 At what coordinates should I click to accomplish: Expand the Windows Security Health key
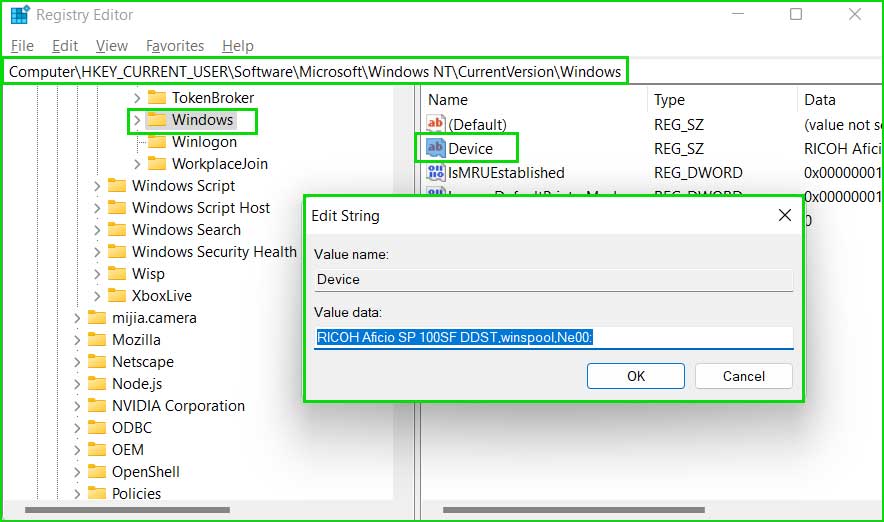click(x=97, y=252)
